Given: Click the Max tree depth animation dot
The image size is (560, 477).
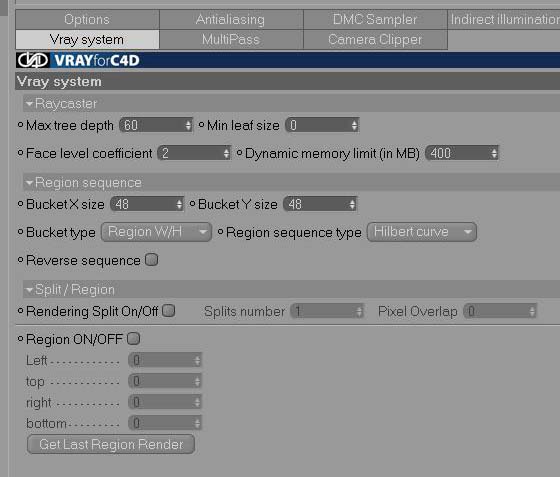Looking at the screenshot, I should pos(20,125).
